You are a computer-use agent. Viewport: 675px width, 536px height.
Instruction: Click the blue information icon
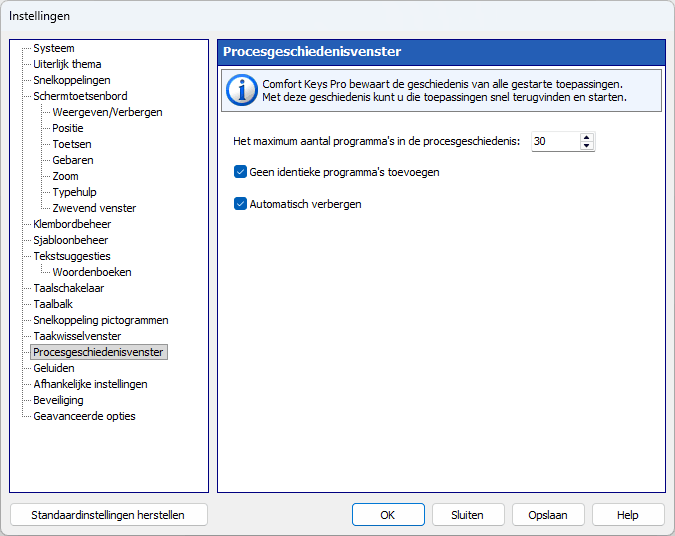click(x=242, y=90)
